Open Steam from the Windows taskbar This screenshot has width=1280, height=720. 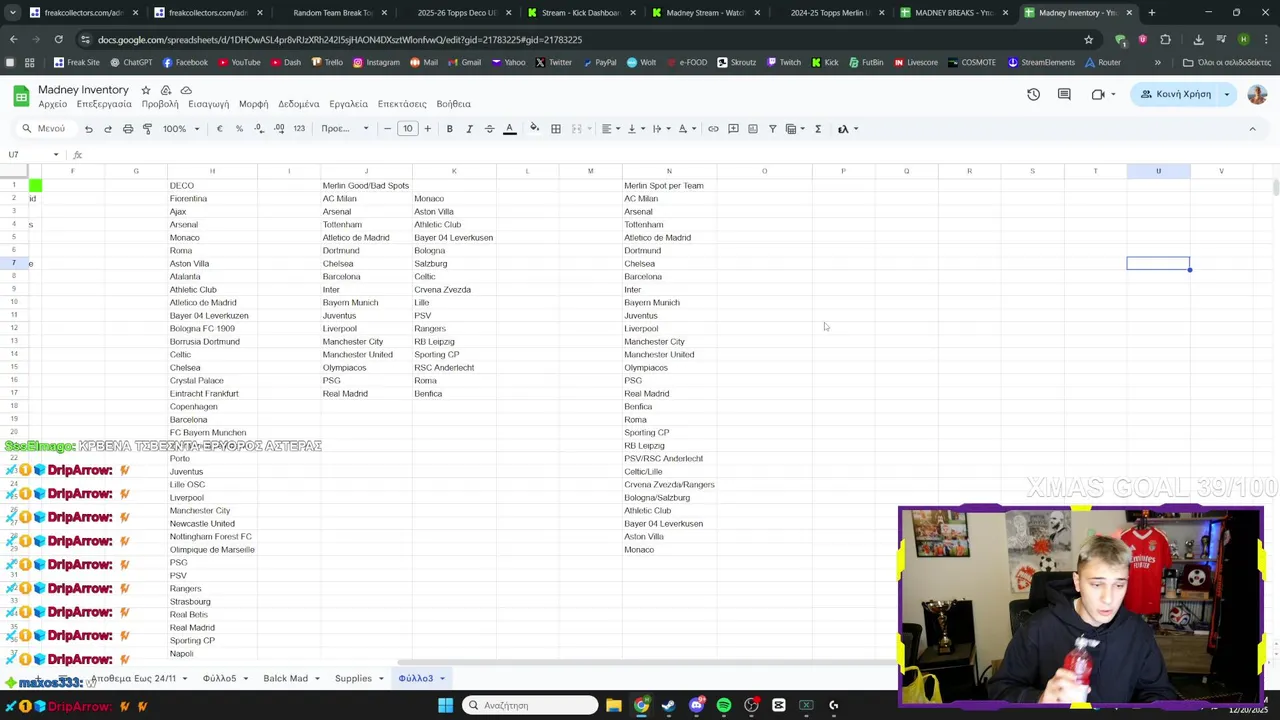pyautogui.click(x=669, y=706)
